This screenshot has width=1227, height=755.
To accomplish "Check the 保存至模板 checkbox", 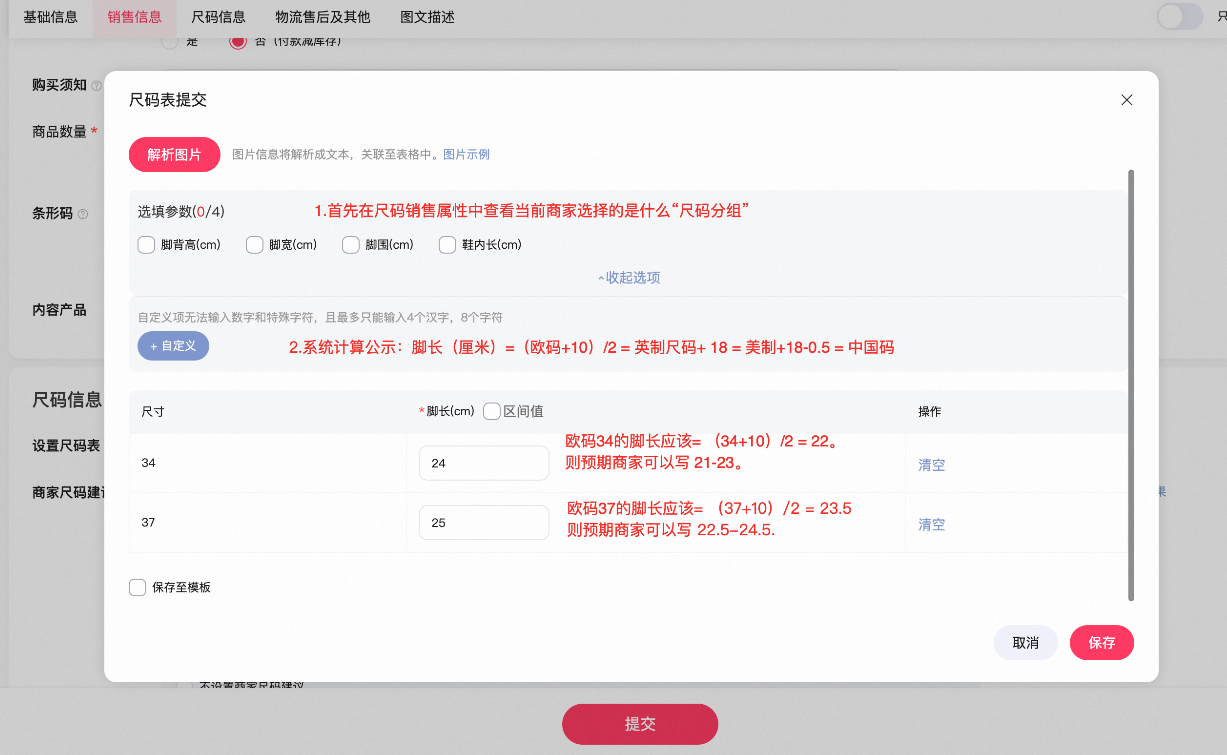I will pos(138,588).
